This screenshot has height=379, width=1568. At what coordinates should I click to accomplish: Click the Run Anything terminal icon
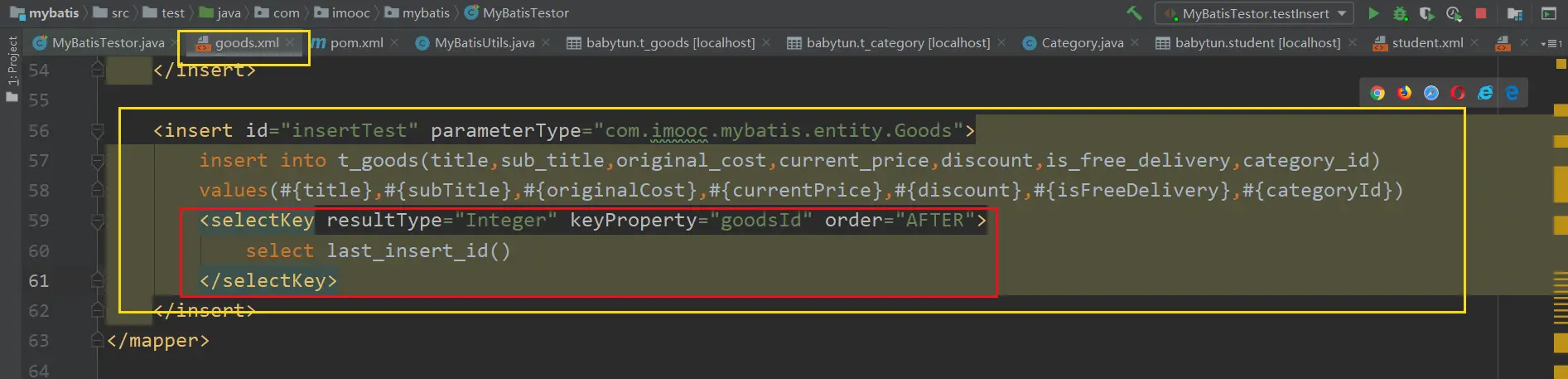[x=1549, y=13]
